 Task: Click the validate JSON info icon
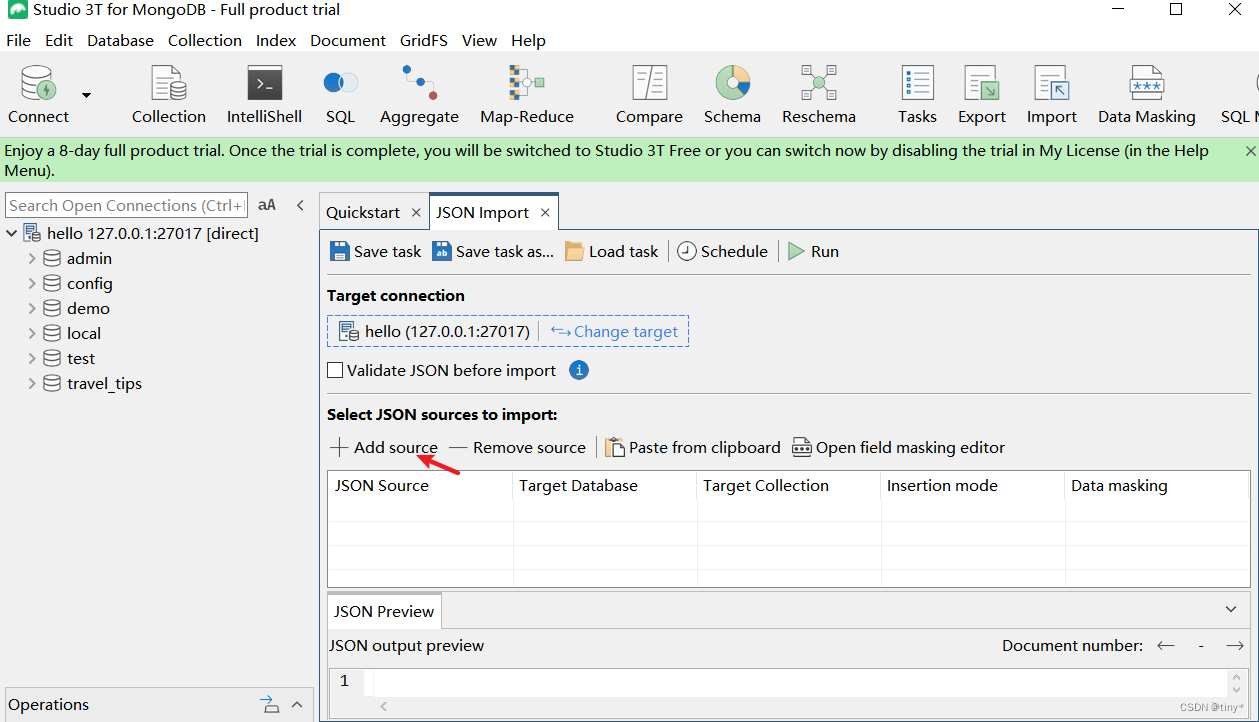click(x=579, y=370)
